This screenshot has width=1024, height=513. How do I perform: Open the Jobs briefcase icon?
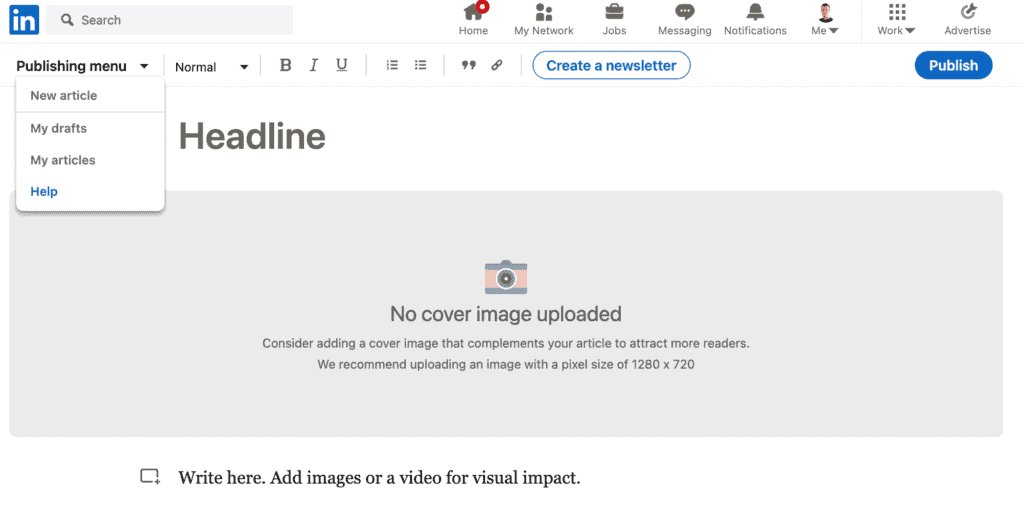(614, 13)
